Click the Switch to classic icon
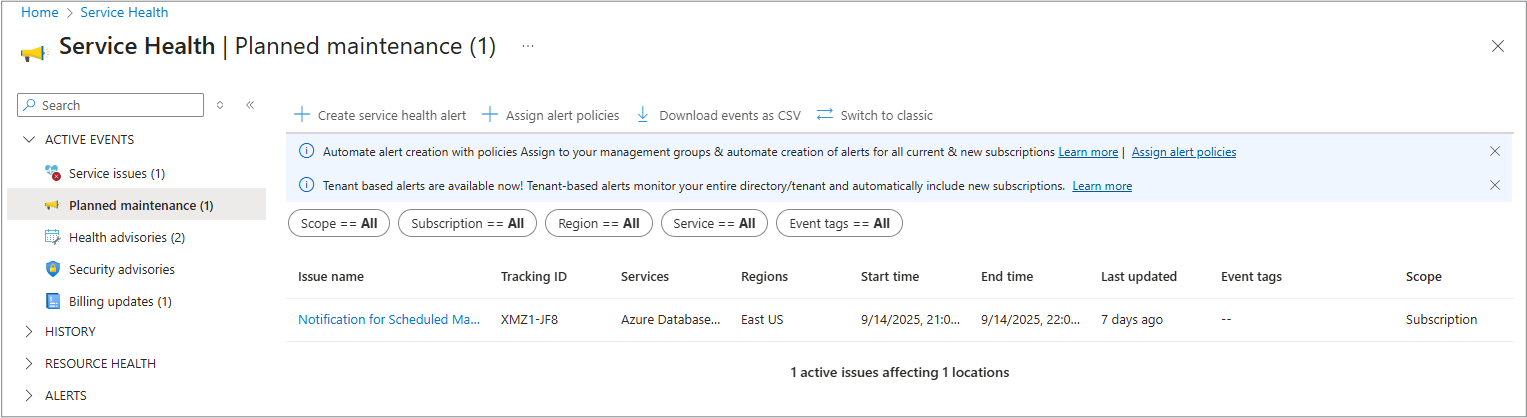Viewport: 1527px width, 418px height. (824, 115)
